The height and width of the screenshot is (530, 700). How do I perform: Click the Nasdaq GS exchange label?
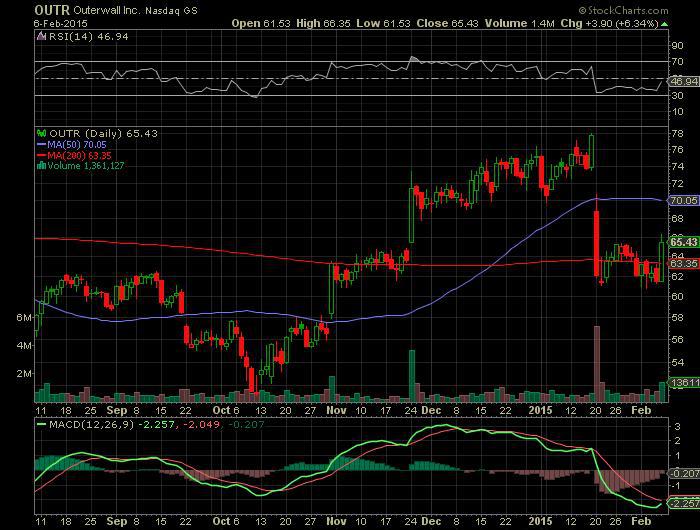[171, 10]
